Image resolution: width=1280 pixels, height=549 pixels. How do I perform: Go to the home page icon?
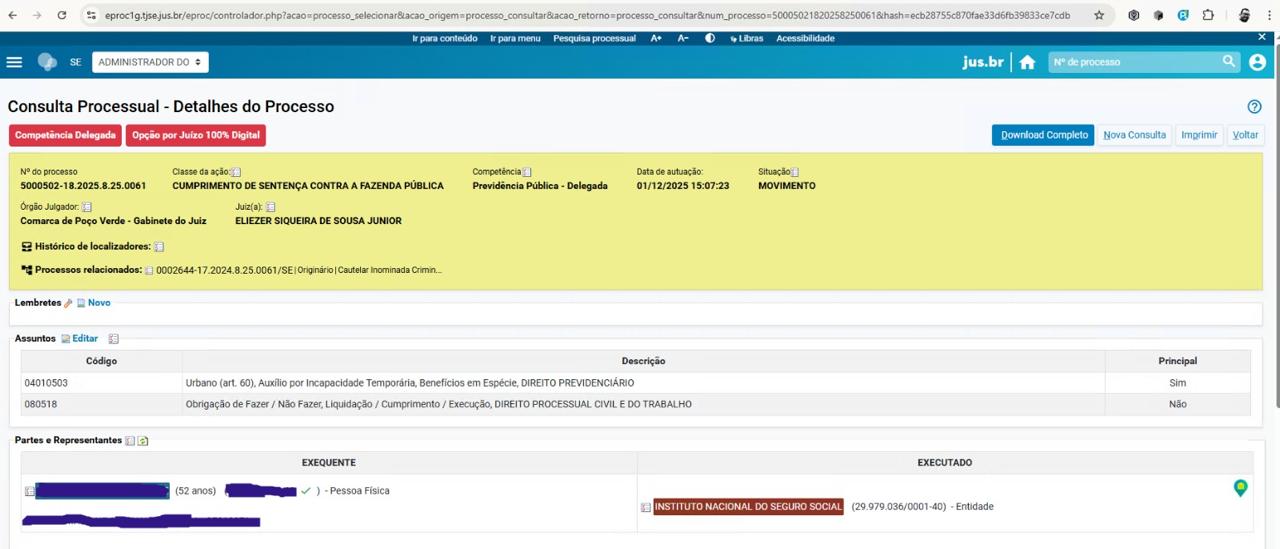pos(1027,62)
